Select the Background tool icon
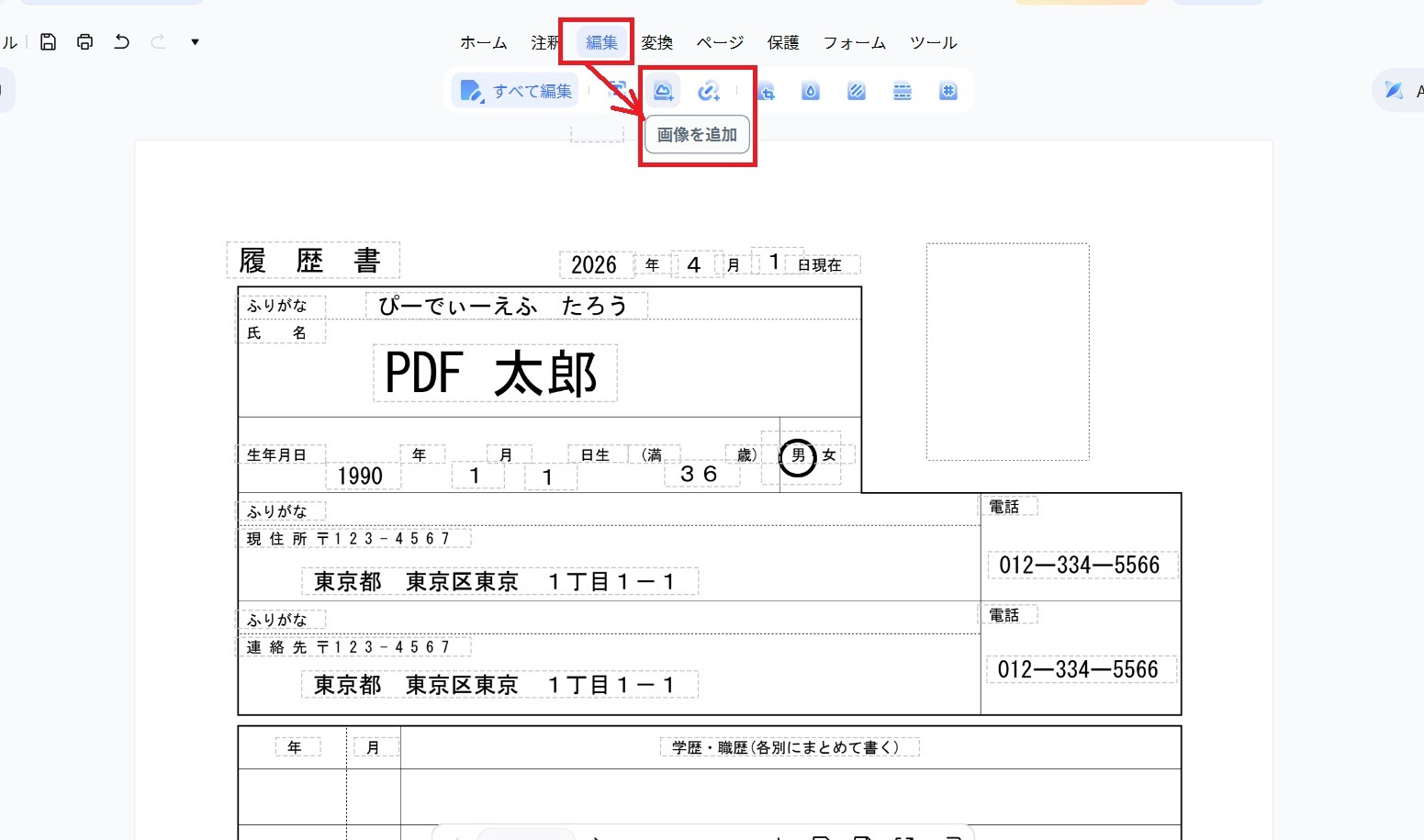1424x840 pixels. pos(856,90)
